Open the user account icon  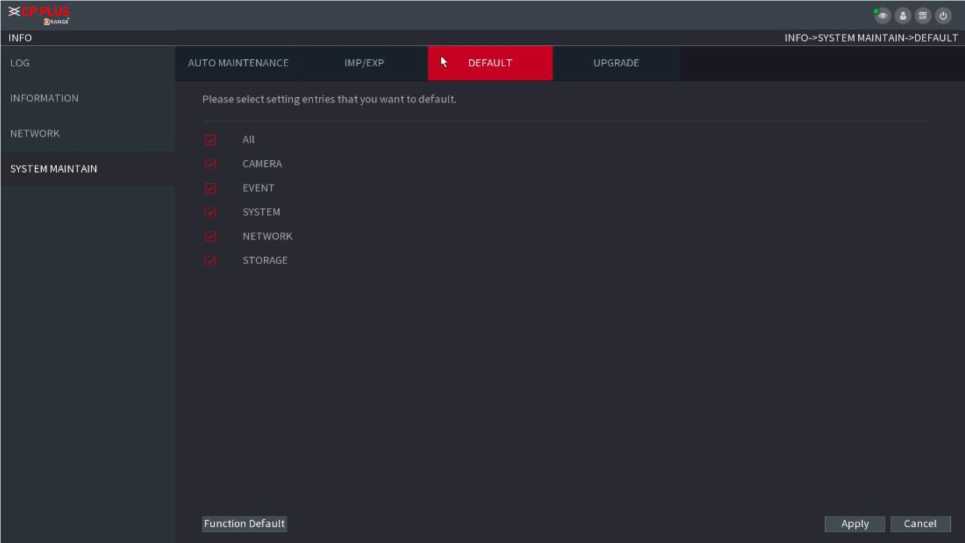point(903,15)
